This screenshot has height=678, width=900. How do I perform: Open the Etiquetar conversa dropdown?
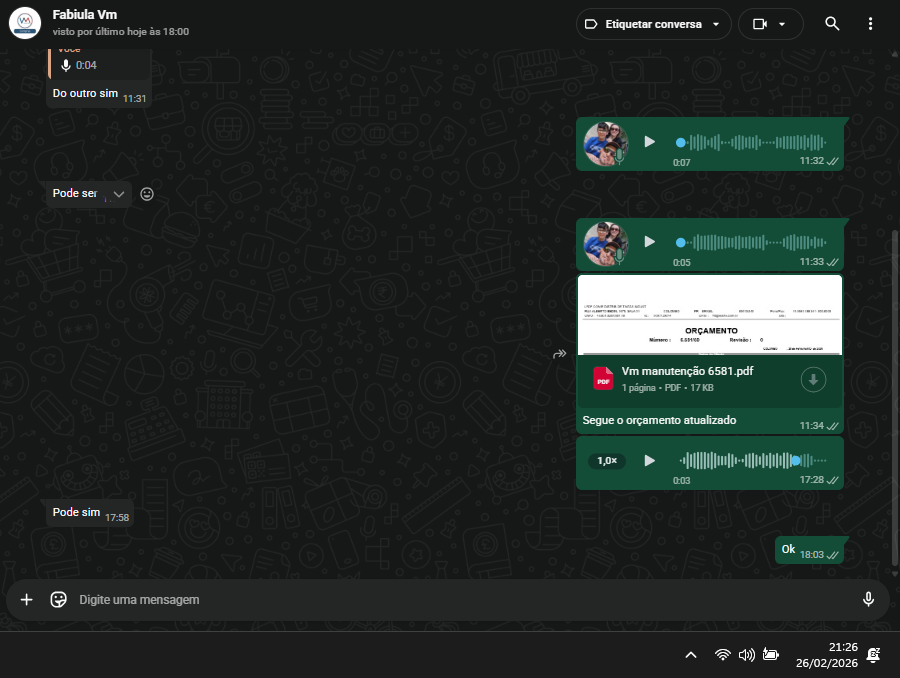(x=653, y=24)
